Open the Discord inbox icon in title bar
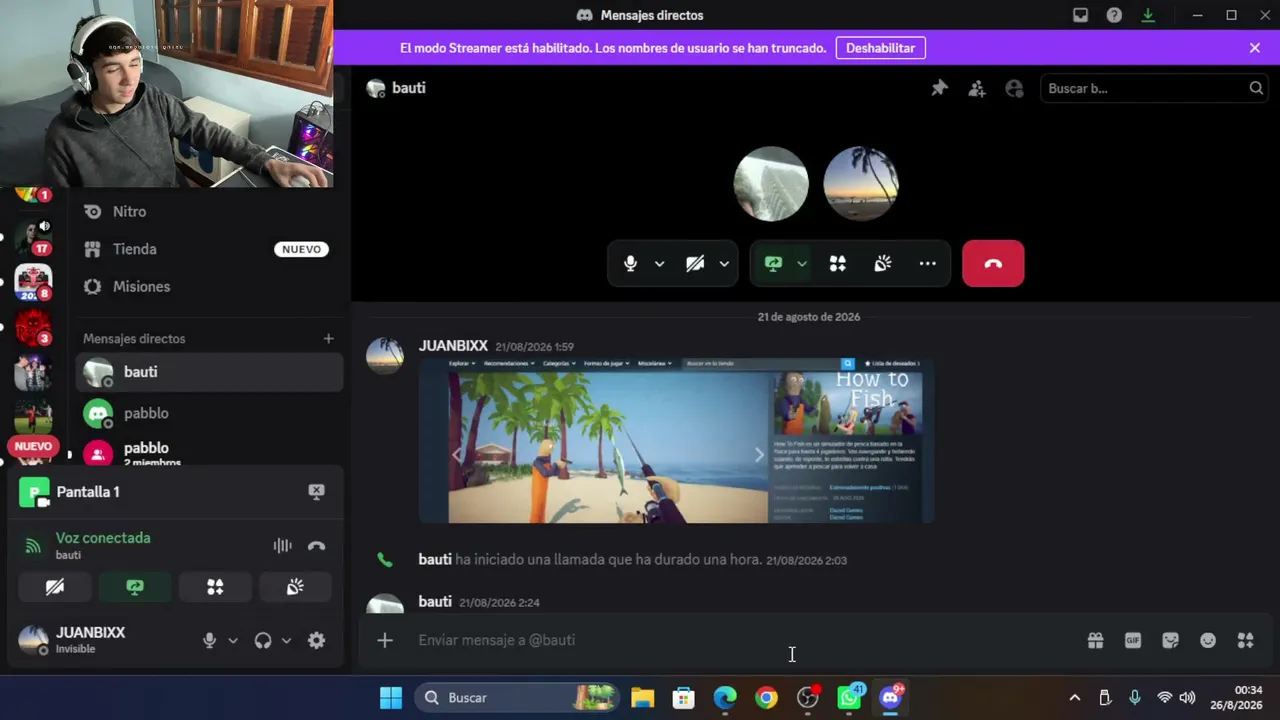The image size is (1280, 720). tap(1080, 15)
